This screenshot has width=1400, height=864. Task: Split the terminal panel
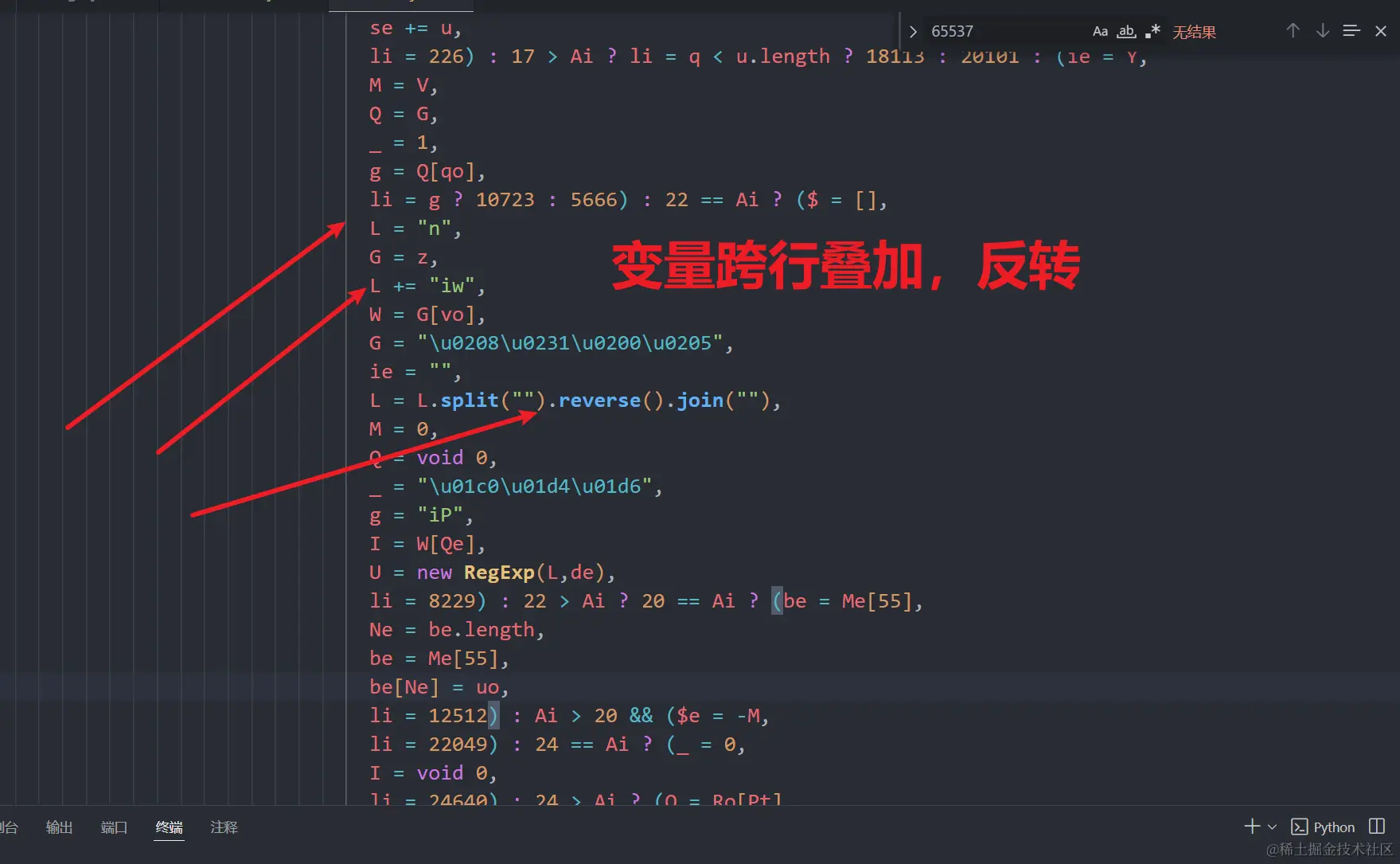tap(1377, 827)
